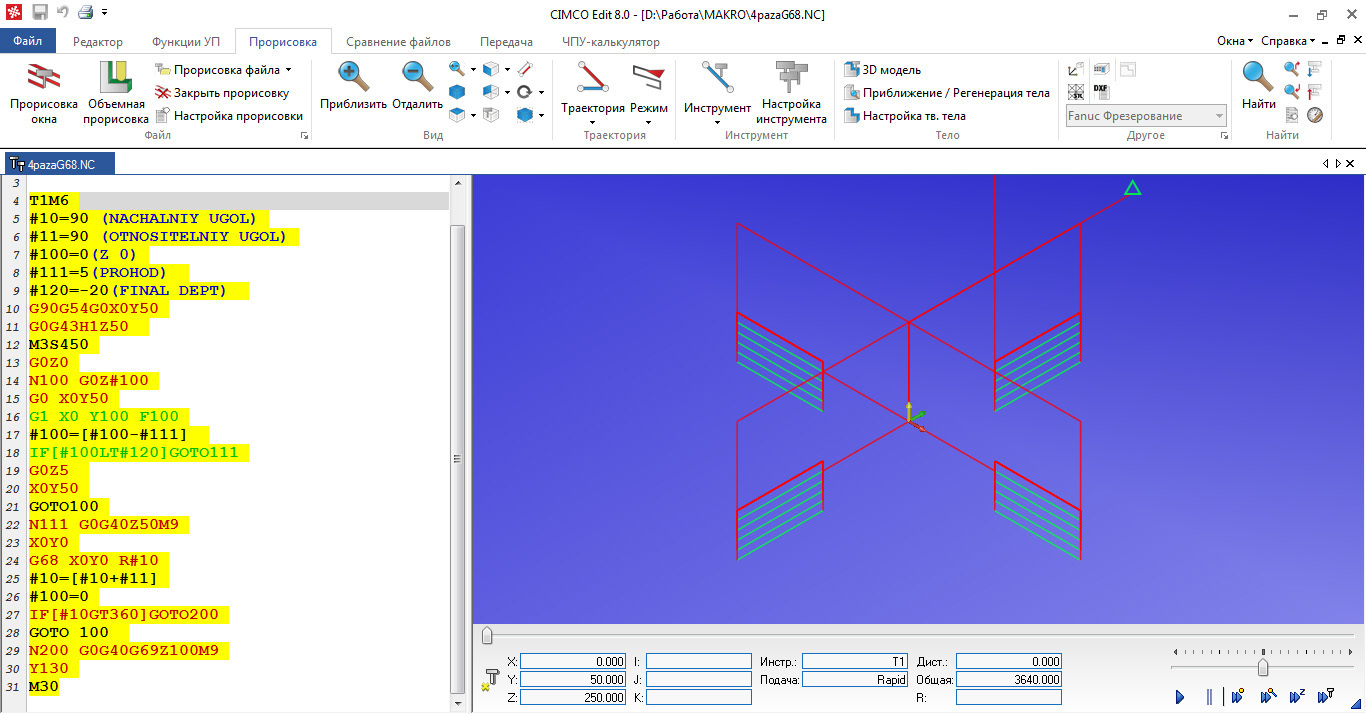This screenshot has height=714, width=1366.
Task: Click the simulation speed slider handle
Action: [x=1263, y=667]
